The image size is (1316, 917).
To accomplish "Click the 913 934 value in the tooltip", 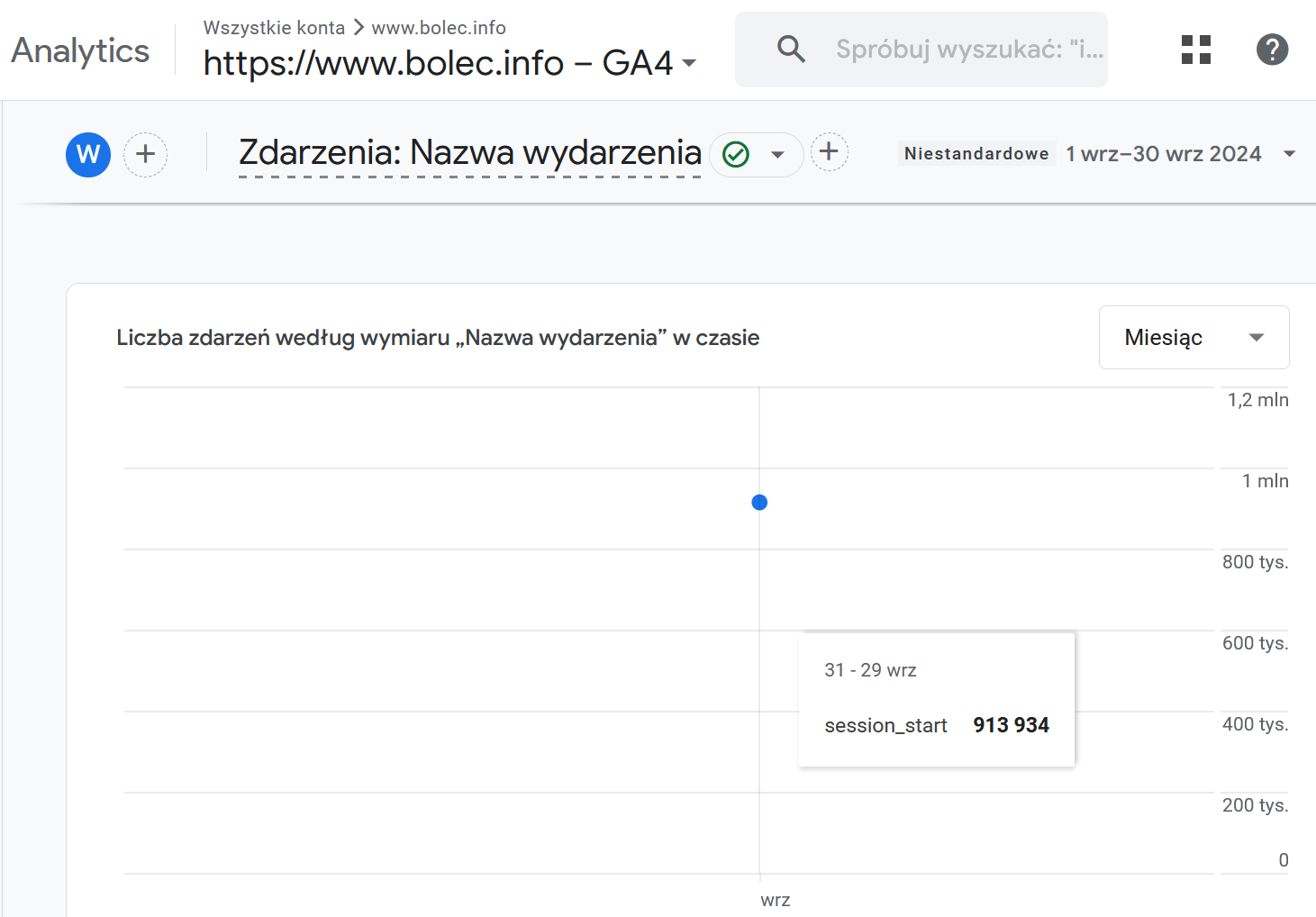I will coord(1011,725).
